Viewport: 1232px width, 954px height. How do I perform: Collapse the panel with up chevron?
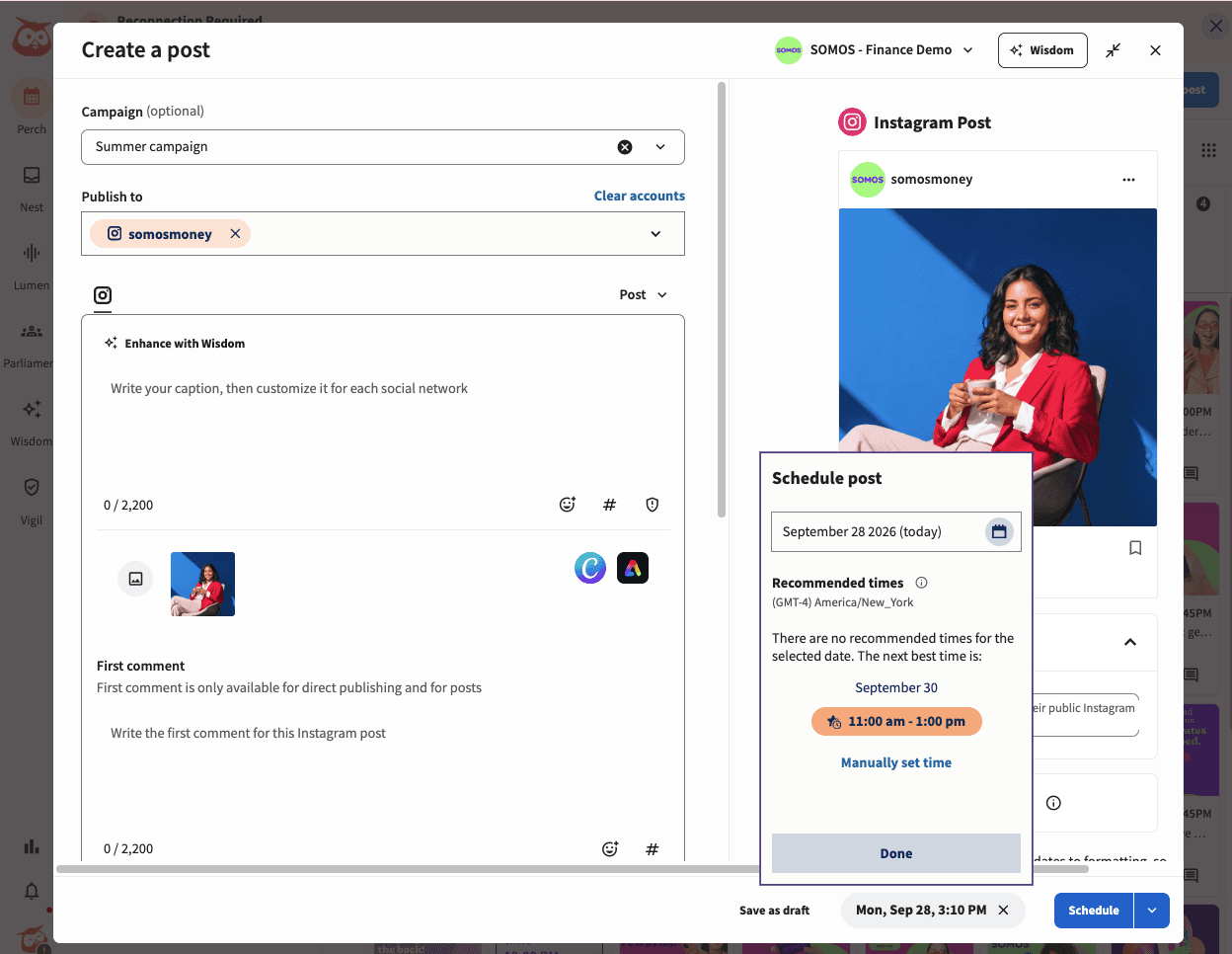pyautogui.click(x=1130, y=642)
